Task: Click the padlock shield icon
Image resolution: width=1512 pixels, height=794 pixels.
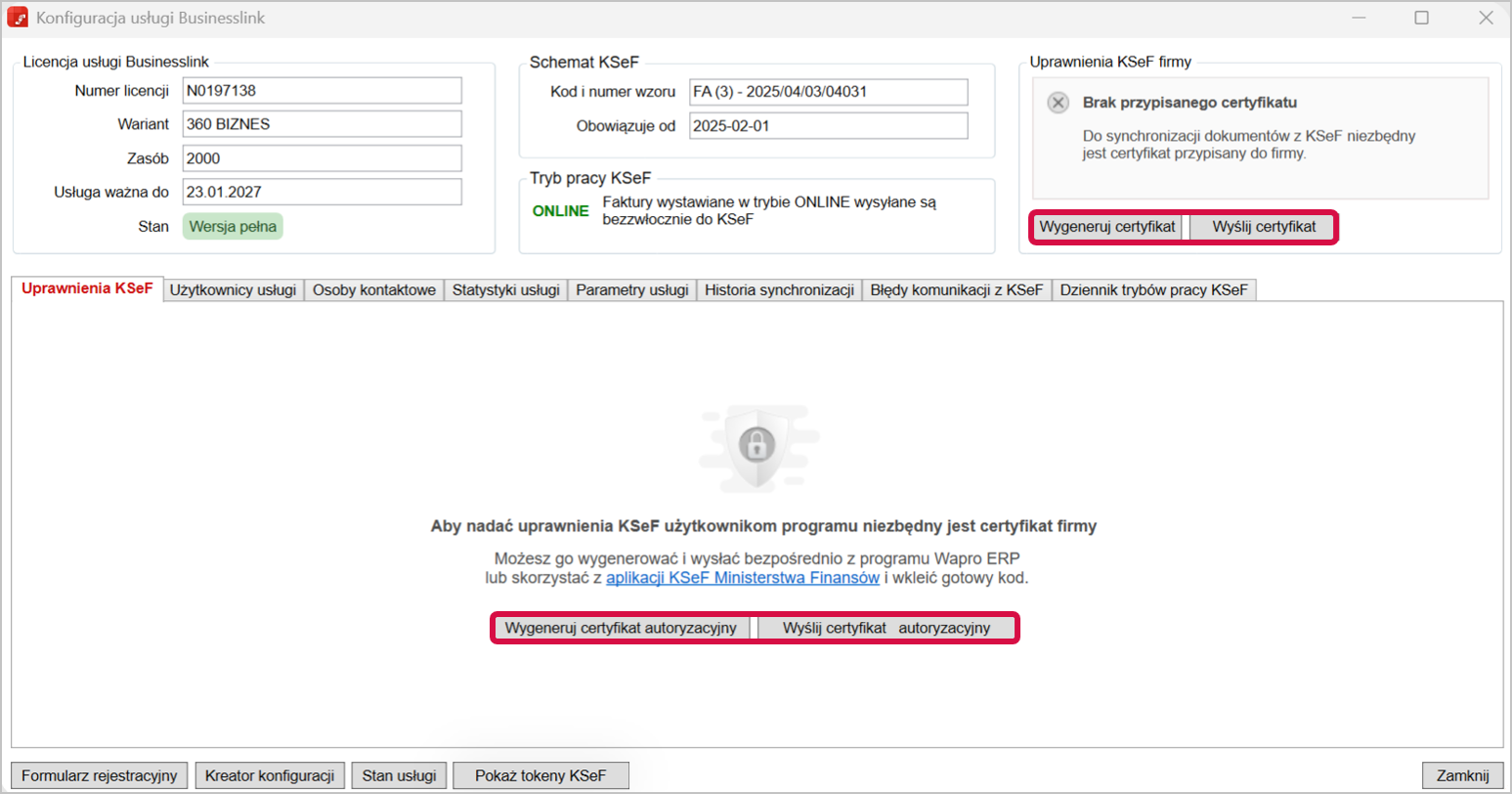Action: [756, 446]
